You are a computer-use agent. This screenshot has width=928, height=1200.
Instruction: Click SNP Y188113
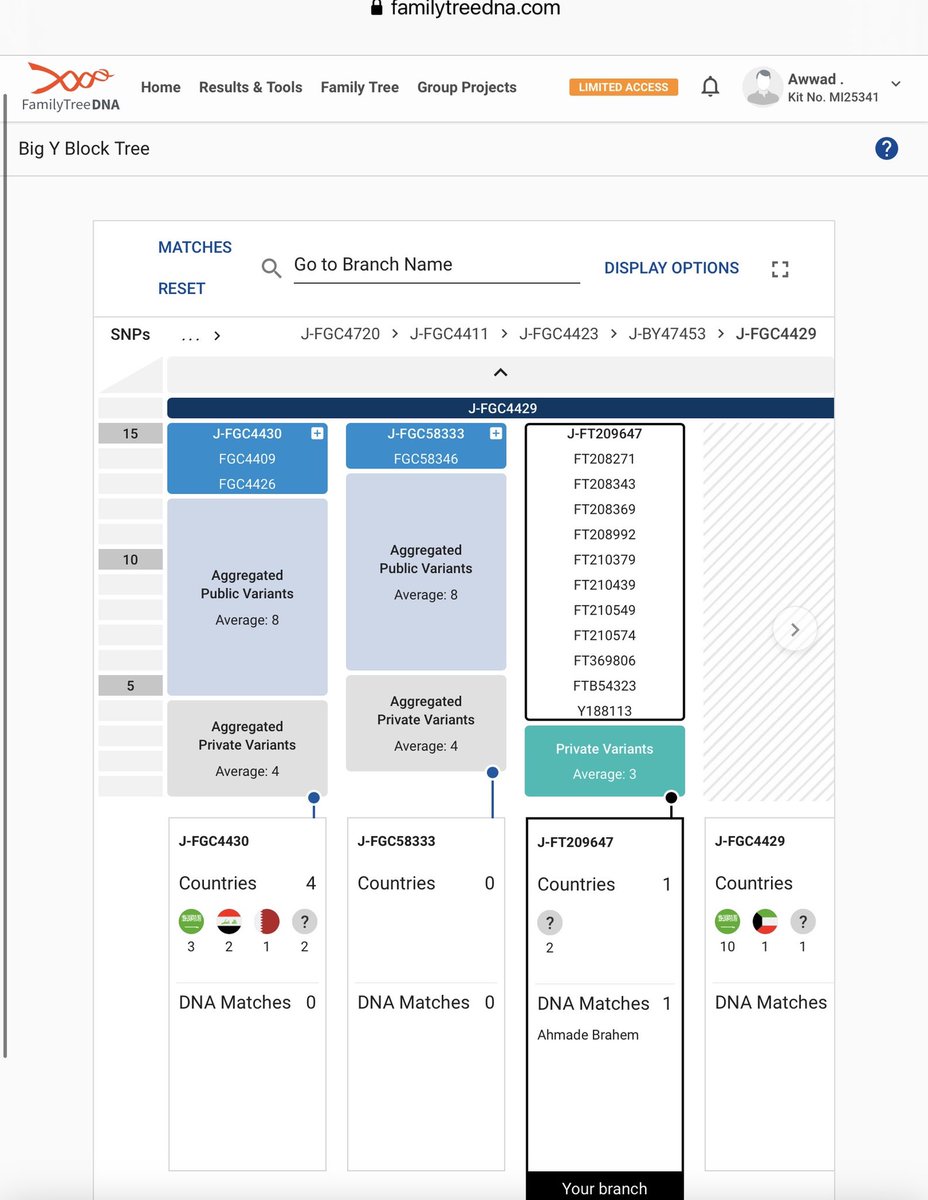click(605, 711)
